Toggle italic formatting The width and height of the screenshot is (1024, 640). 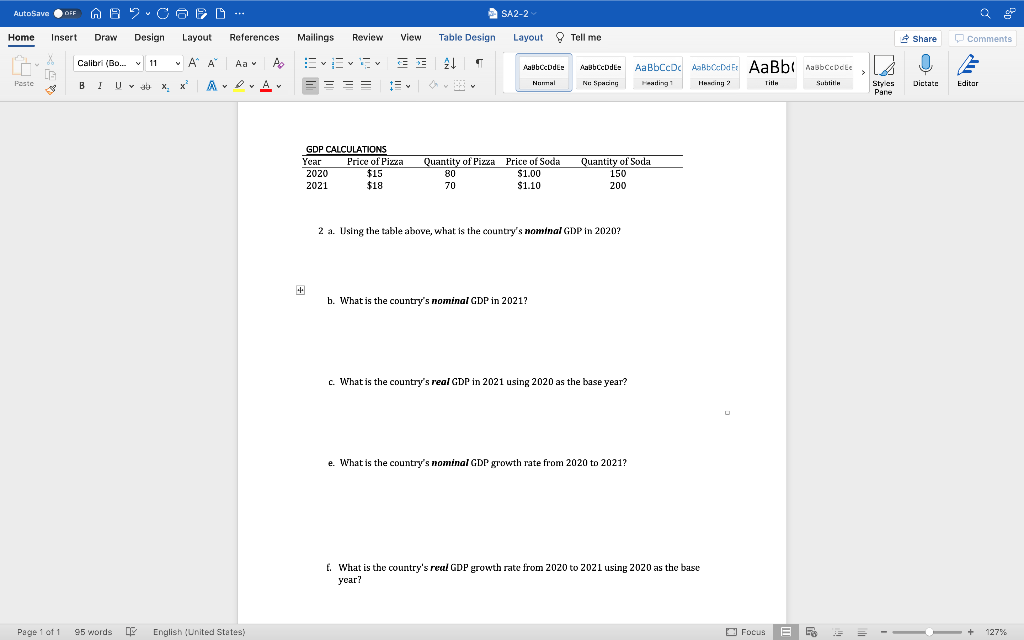click(99, 86)
